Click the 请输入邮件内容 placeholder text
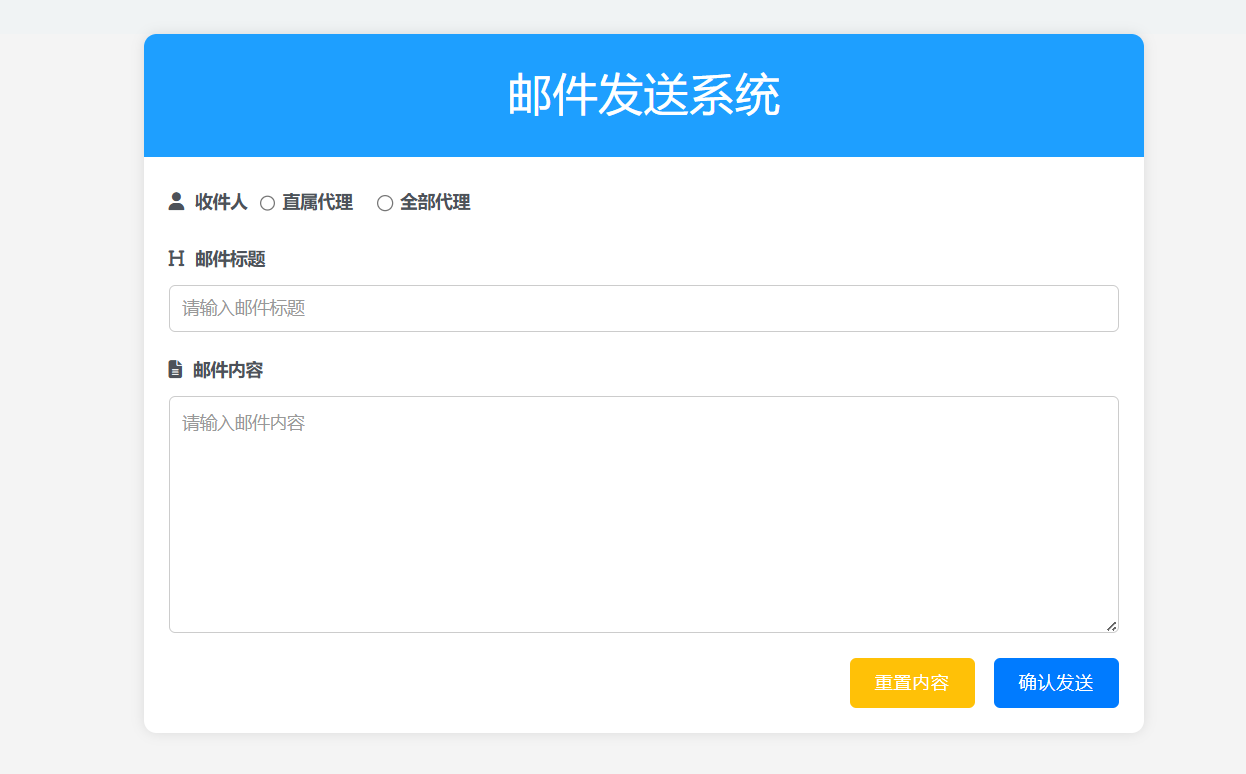The width and height of the screenshot is (1246, 774). tap(243, 423)
